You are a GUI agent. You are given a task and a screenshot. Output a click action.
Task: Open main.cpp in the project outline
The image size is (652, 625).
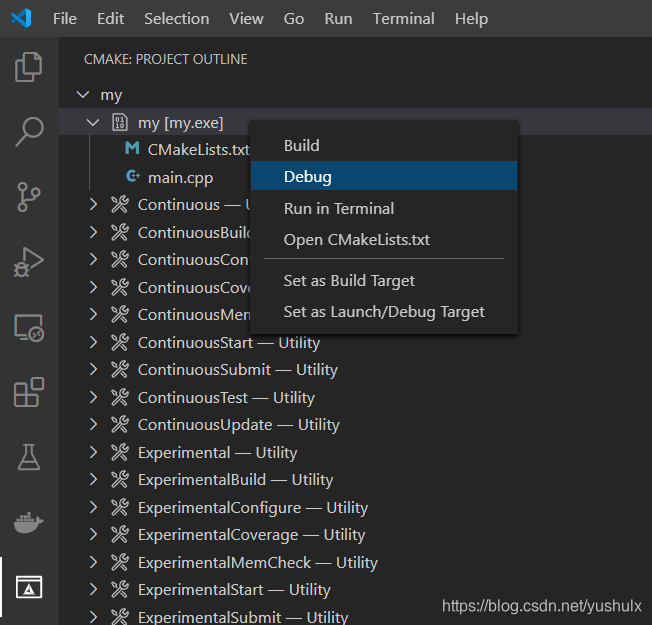click(x=180, y=178)
